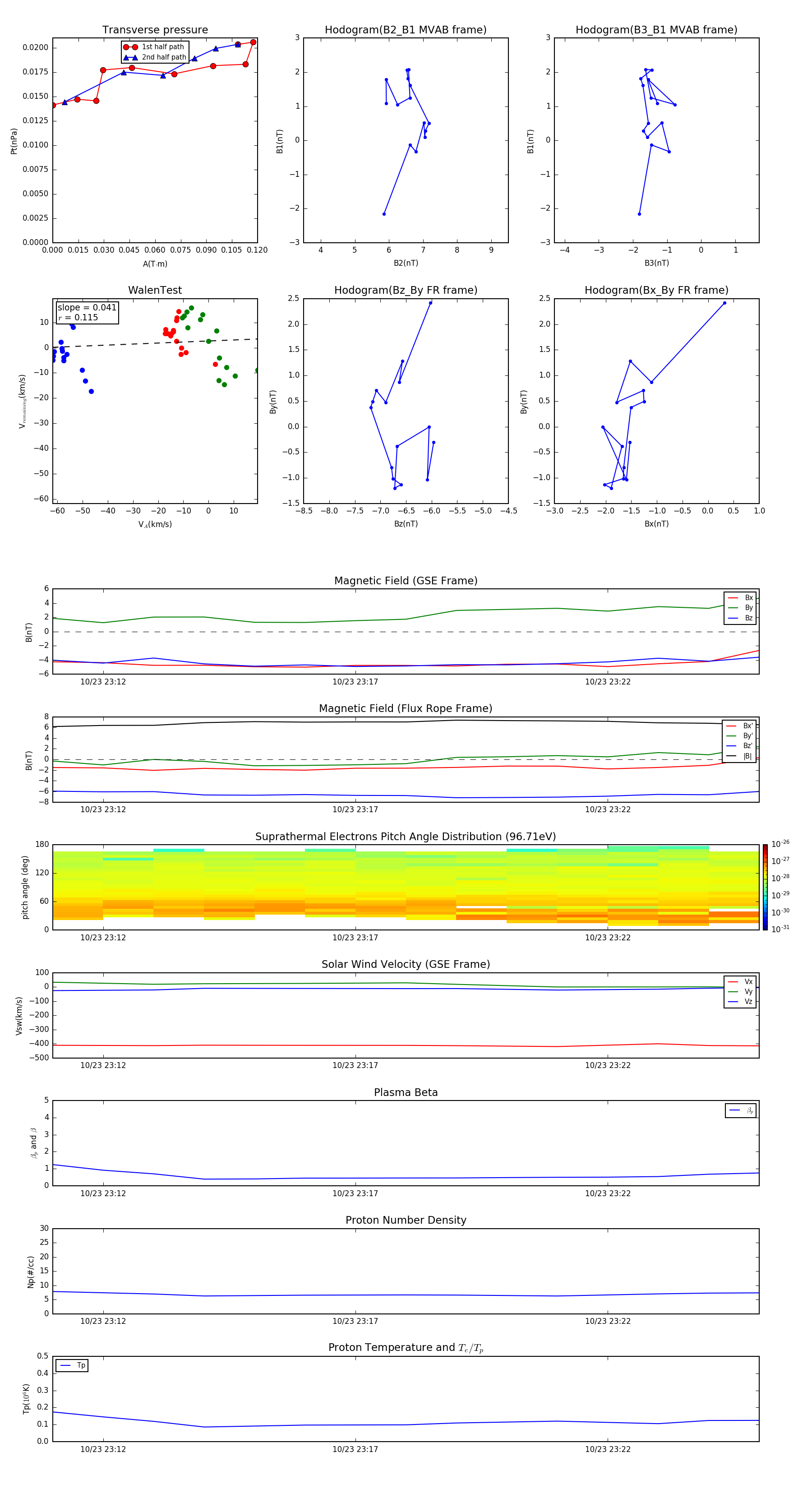Click the 0.0200 tick on Transverse pressure axis
Image resolution: width=812 pixels, height=1489 pixels.
tap(35, 47)
